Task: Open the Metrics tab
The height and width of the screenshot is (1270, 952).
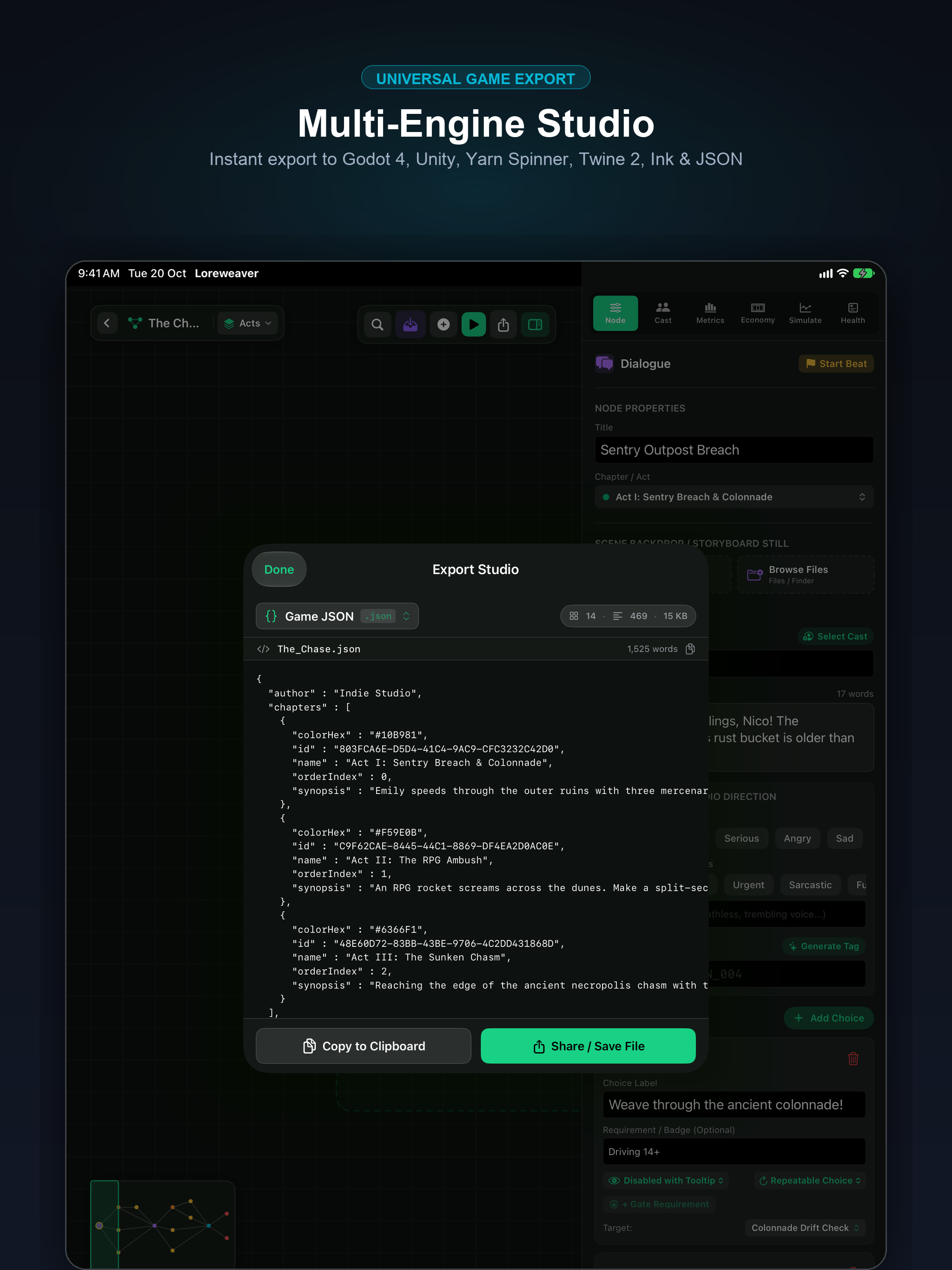Action: 710,313
